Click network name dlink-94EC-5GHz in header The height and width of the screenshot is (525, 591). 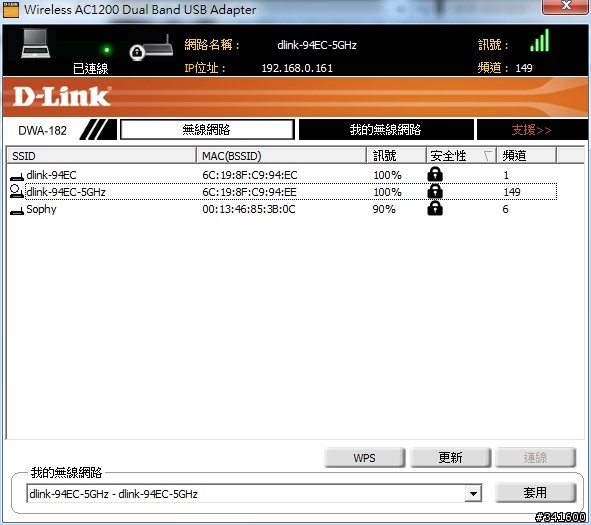(317, 45)
